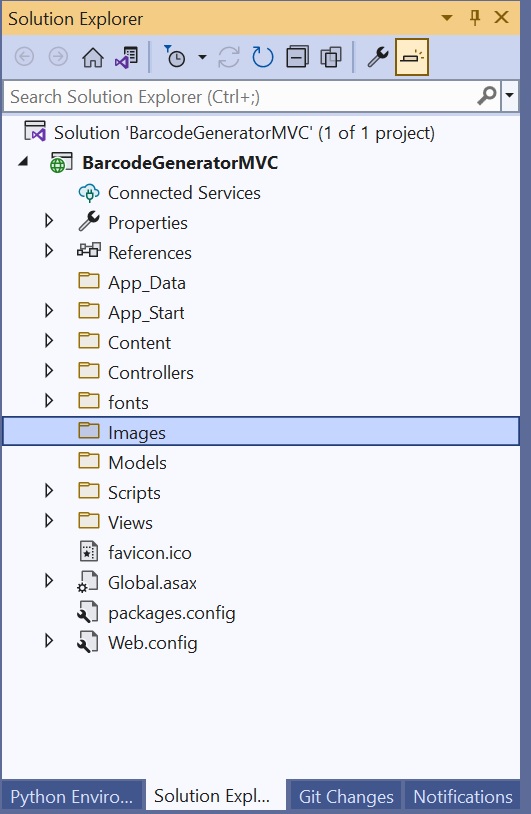
Task: Collapse the BarcodeGeneratorMVC project node
Action: click(x=23, y=162)
